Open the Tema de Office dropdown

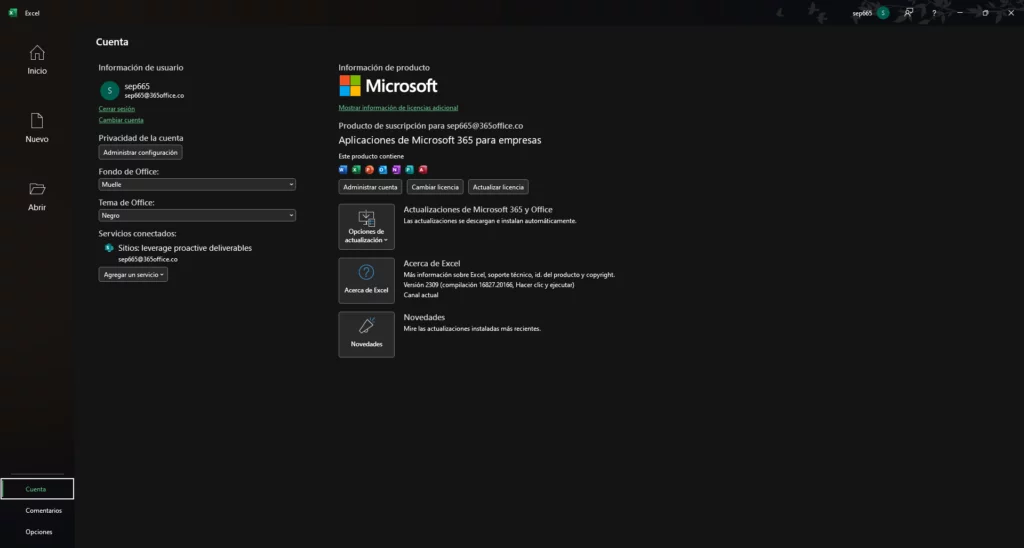click(197, 215)
